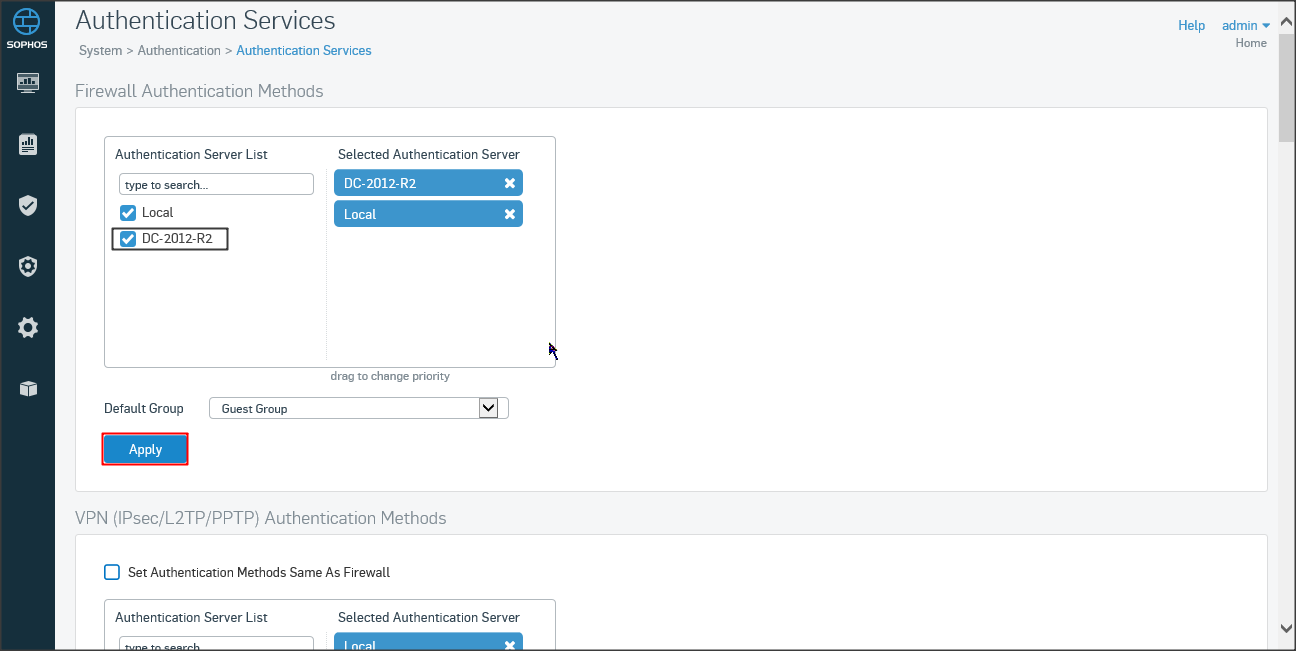Open the Default Group dropdown
Viewport: 1296px width, 651px height.
point(358,408)
